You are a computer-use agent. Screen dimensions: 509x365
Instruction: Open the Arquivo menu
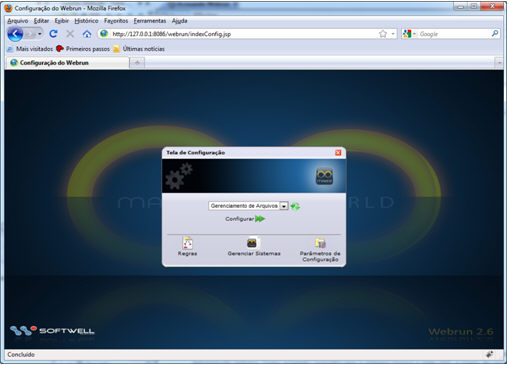pos(18,21)
